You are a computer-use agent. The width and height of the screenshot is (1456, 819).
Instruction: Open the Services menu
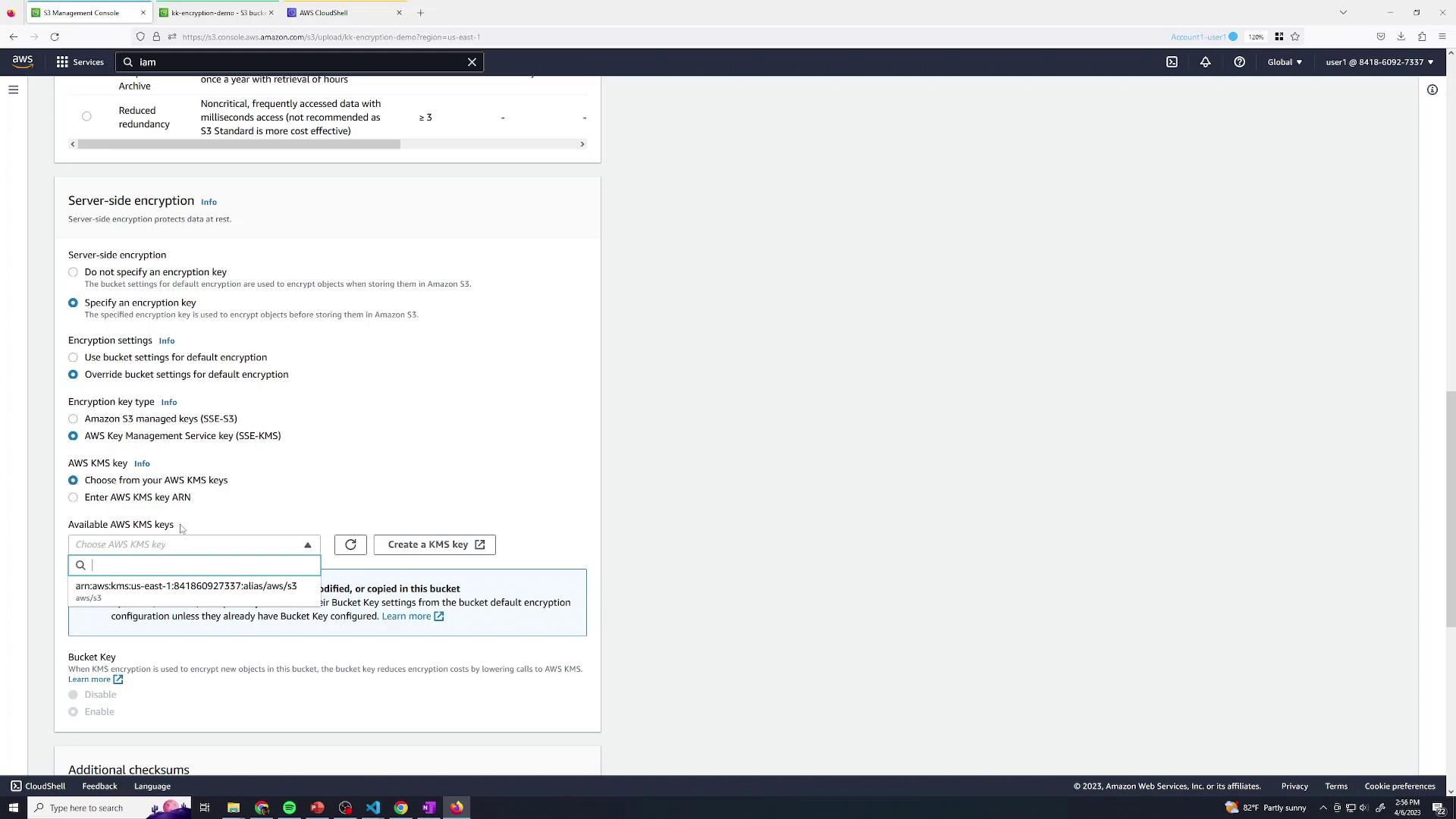point(80,62)
